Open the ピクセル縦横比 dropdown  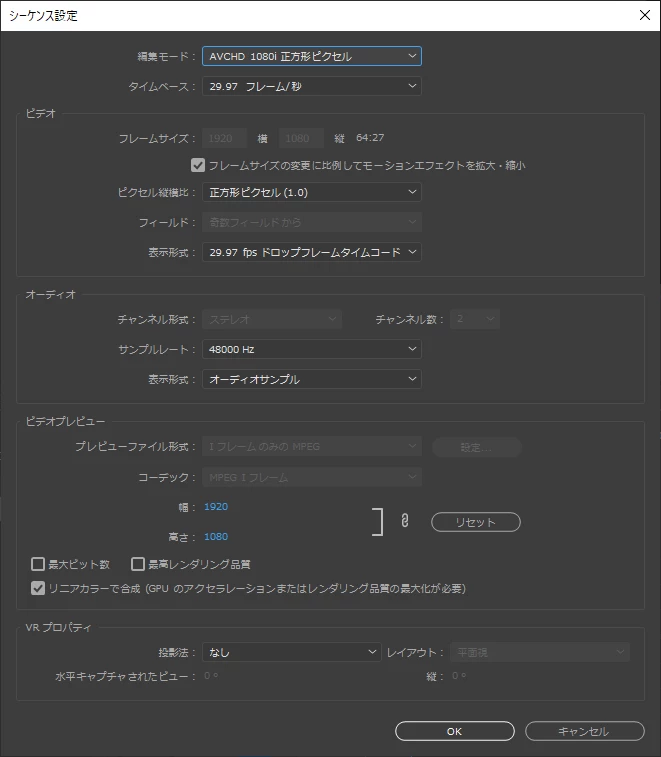click(311, 192)
